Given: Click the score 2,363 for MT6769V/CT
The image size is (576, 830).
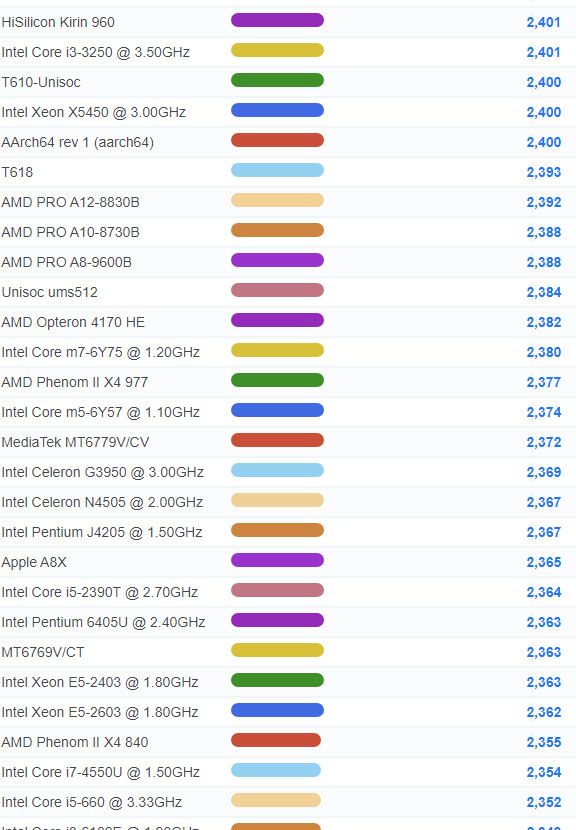Looking at the screenshot, I should click(x=544, y=652).
